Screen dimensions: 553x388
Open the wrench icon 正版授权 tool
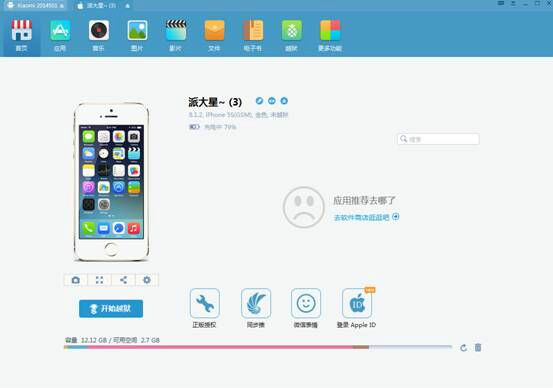[205, 303]
